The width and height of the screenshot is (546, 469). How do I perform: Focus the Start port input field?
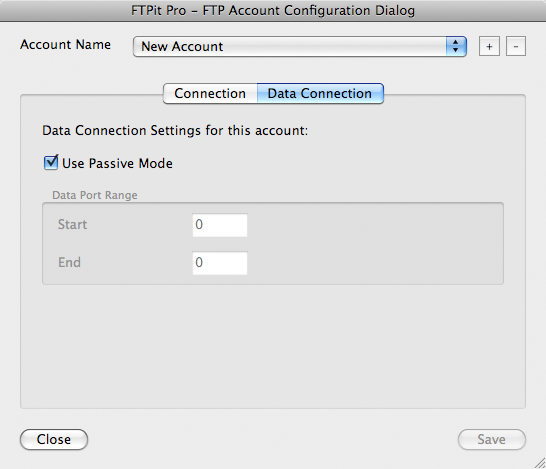coord(220,225)
